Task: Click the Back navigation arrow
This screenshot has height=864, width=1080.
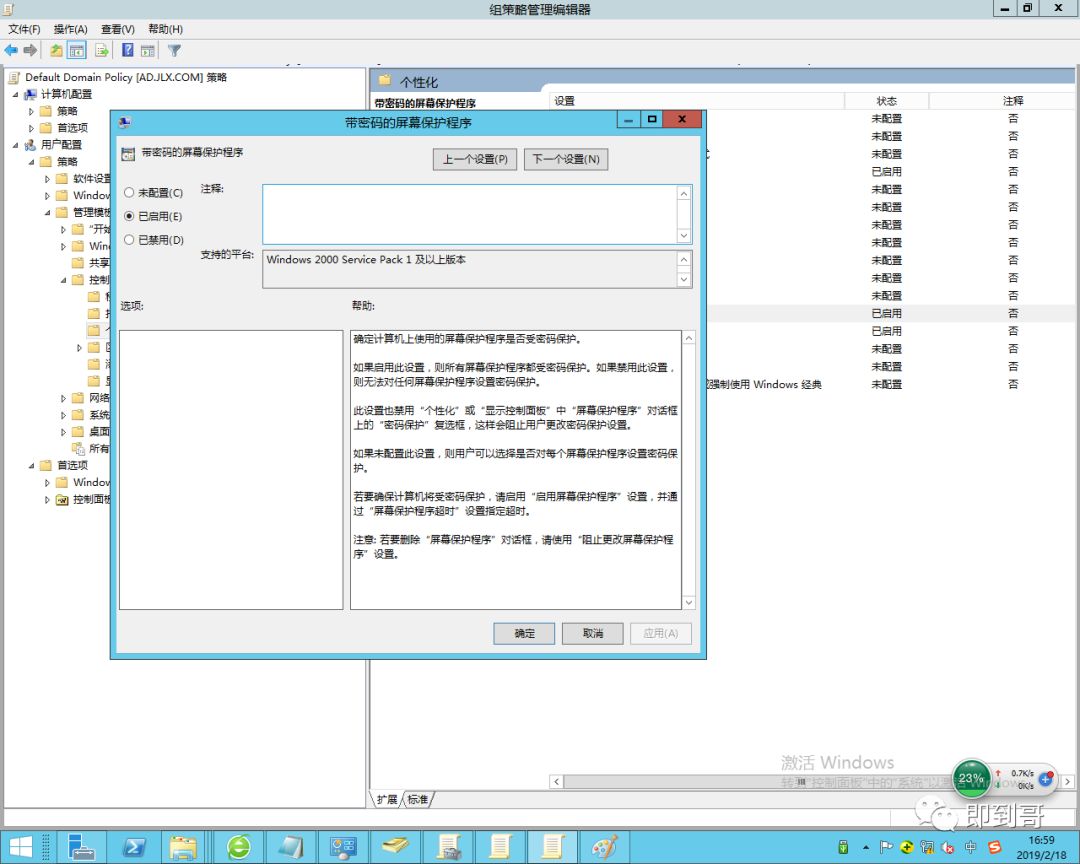Action: click(12, 50)
